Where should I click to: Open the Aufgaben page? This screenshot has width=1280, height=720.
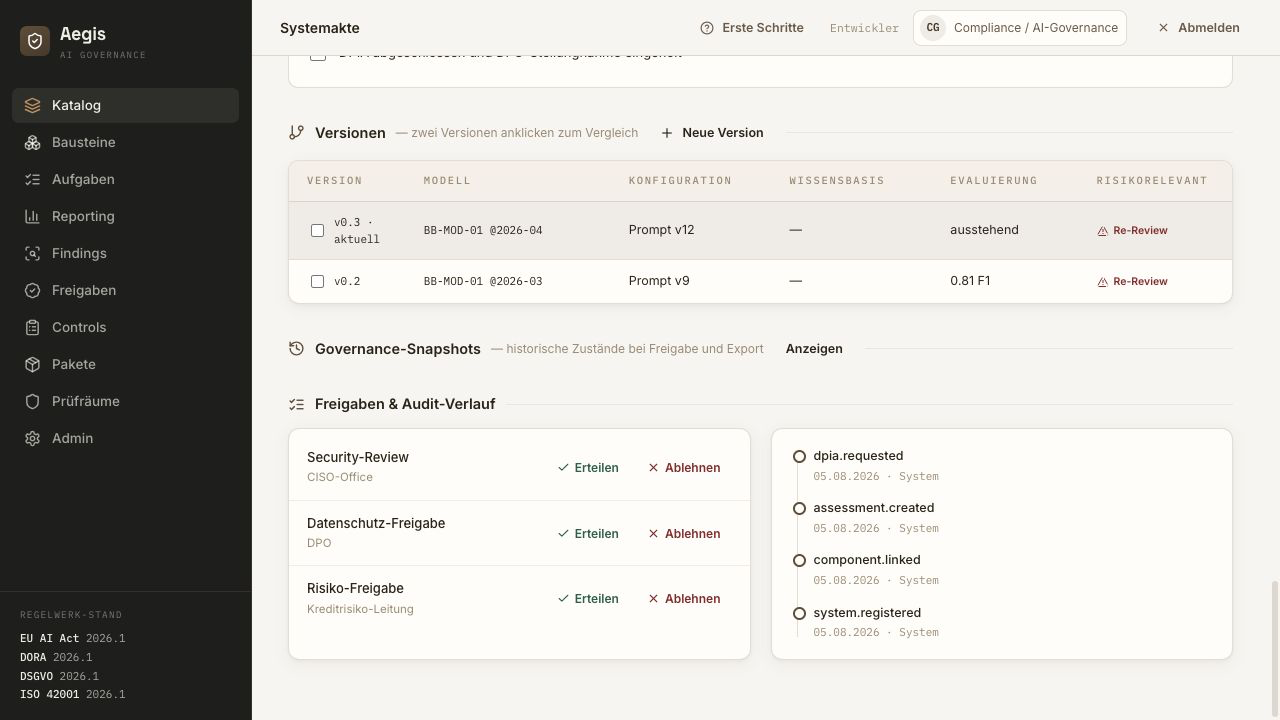coord(125,179)
